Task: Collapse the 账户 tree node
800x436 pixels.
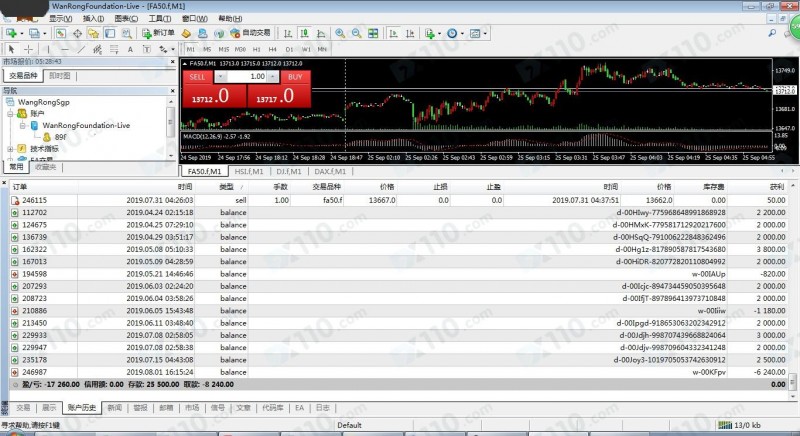Action: tap(9, 114)
